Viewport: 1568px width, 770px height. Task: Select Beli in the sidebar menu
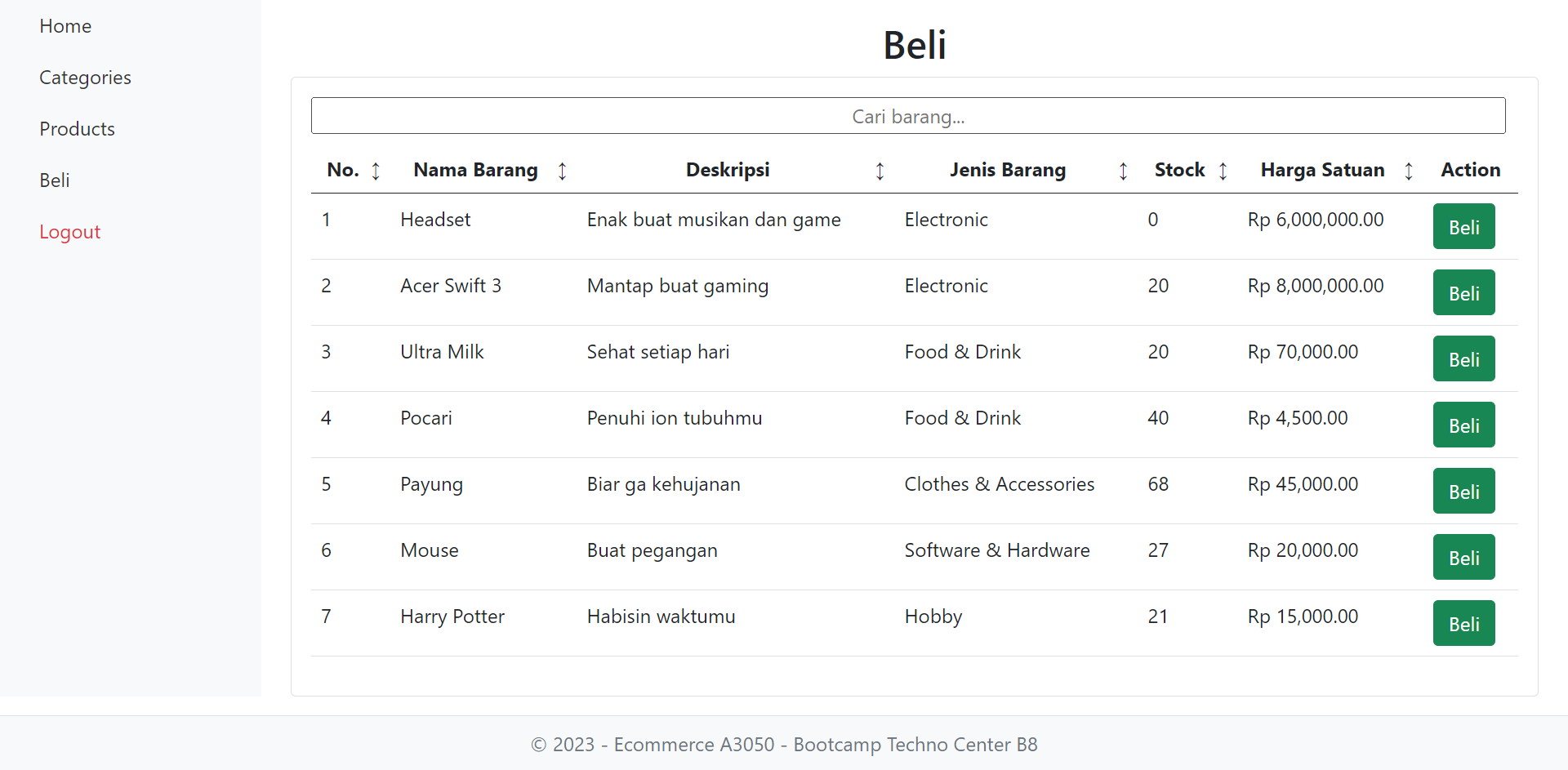[x=55, y=180]
